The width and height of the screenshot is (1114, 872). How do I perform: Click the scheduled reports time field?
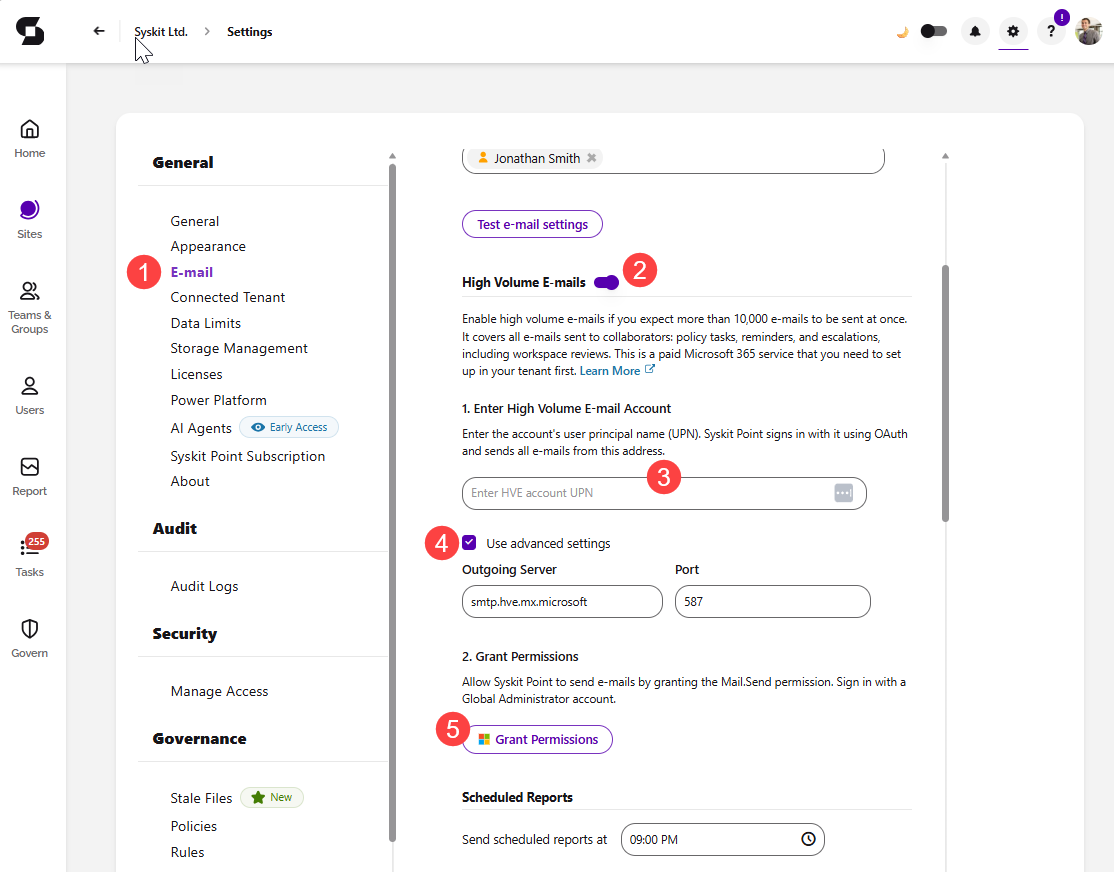tap(722, 839)
